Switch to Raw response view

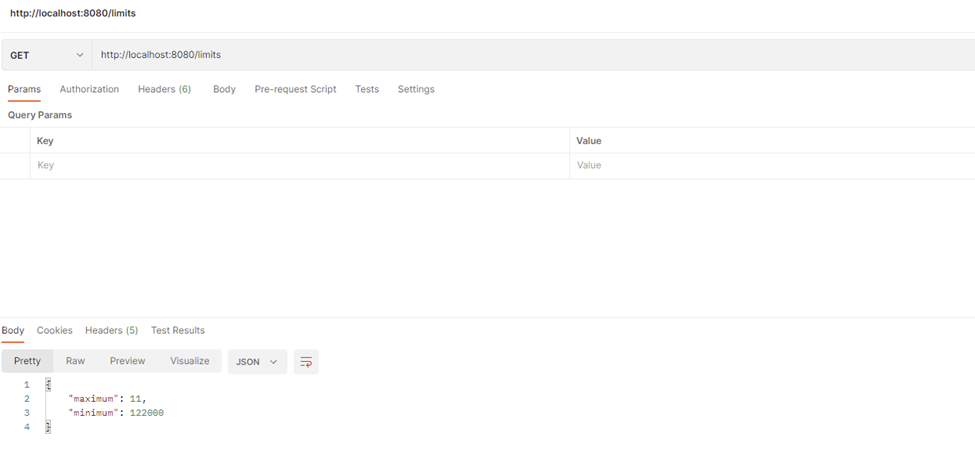coord(75,361)
